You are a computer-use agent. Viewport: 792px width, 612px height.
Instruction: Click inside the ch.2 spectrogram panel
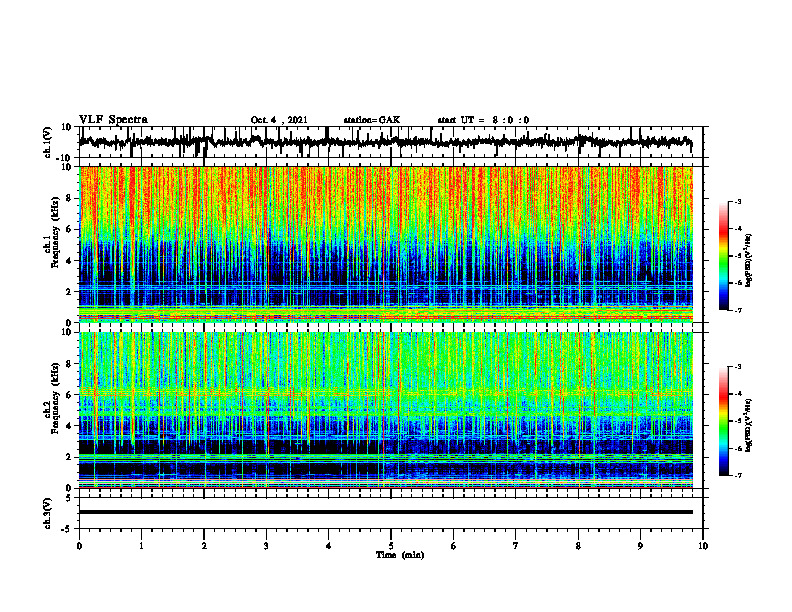click(x=385, y=410)
